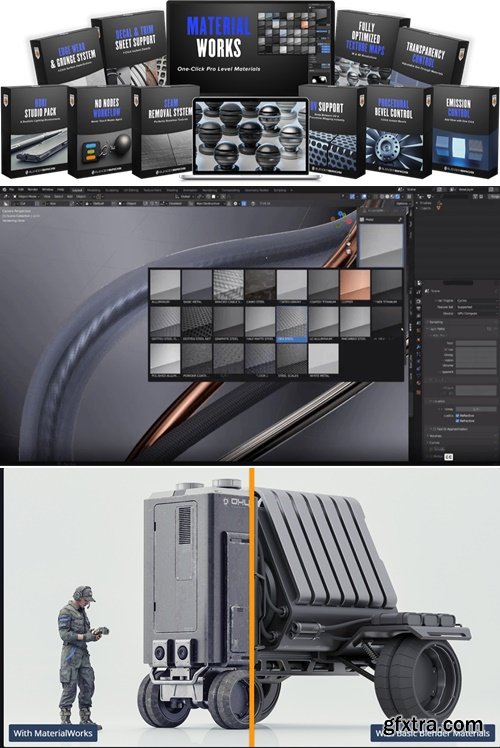Expand the Volumes panel
Viewport: 500px width, 748px height.
pyautogui.click(x=435, y=436)
